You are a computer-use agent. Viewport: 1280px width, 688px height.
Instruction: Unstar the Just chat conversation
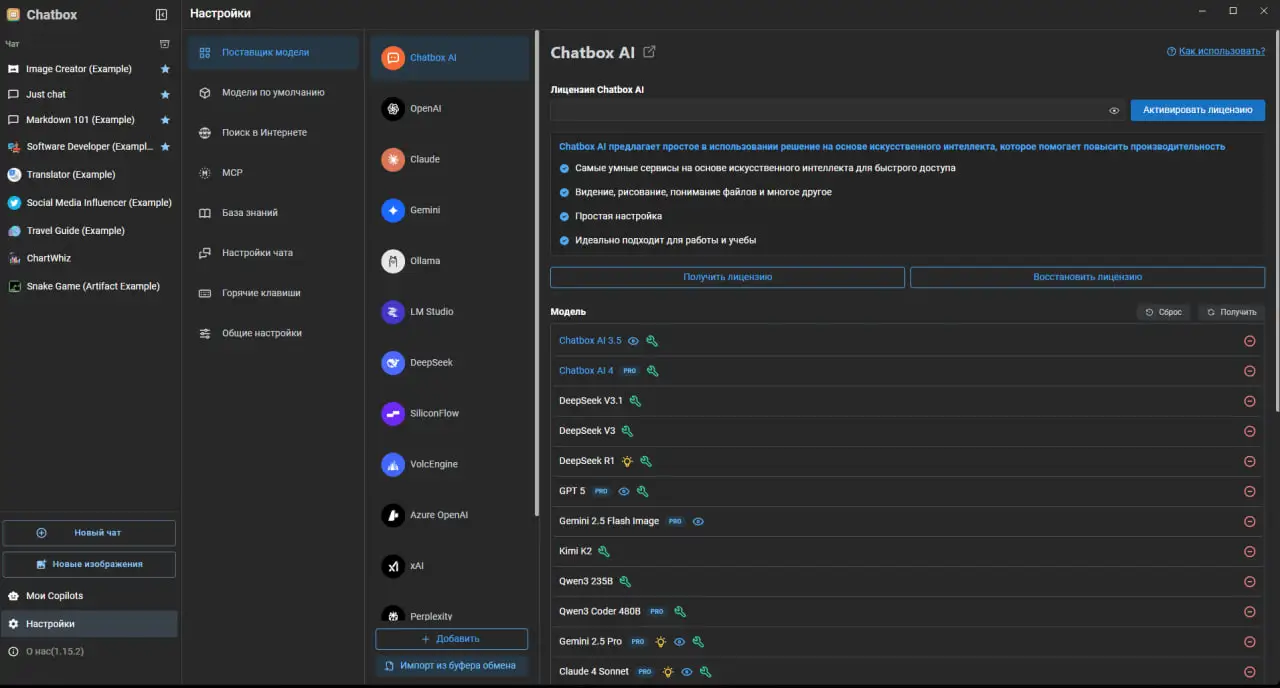165,94
